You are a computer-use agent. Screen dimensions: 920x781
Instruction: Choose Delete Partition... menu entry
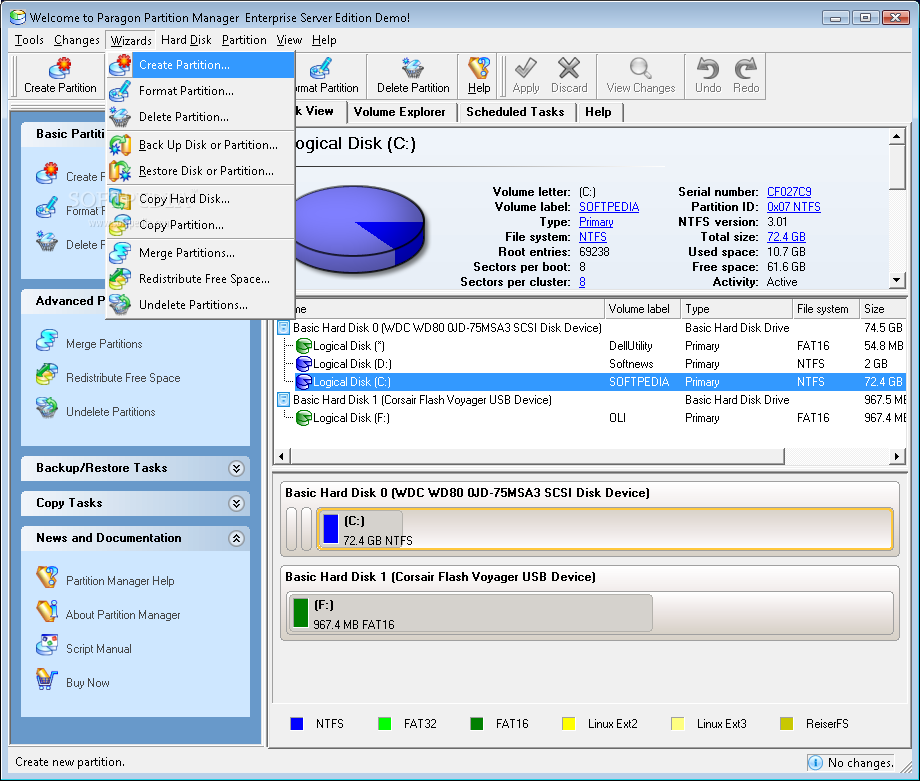coord(201,117)
